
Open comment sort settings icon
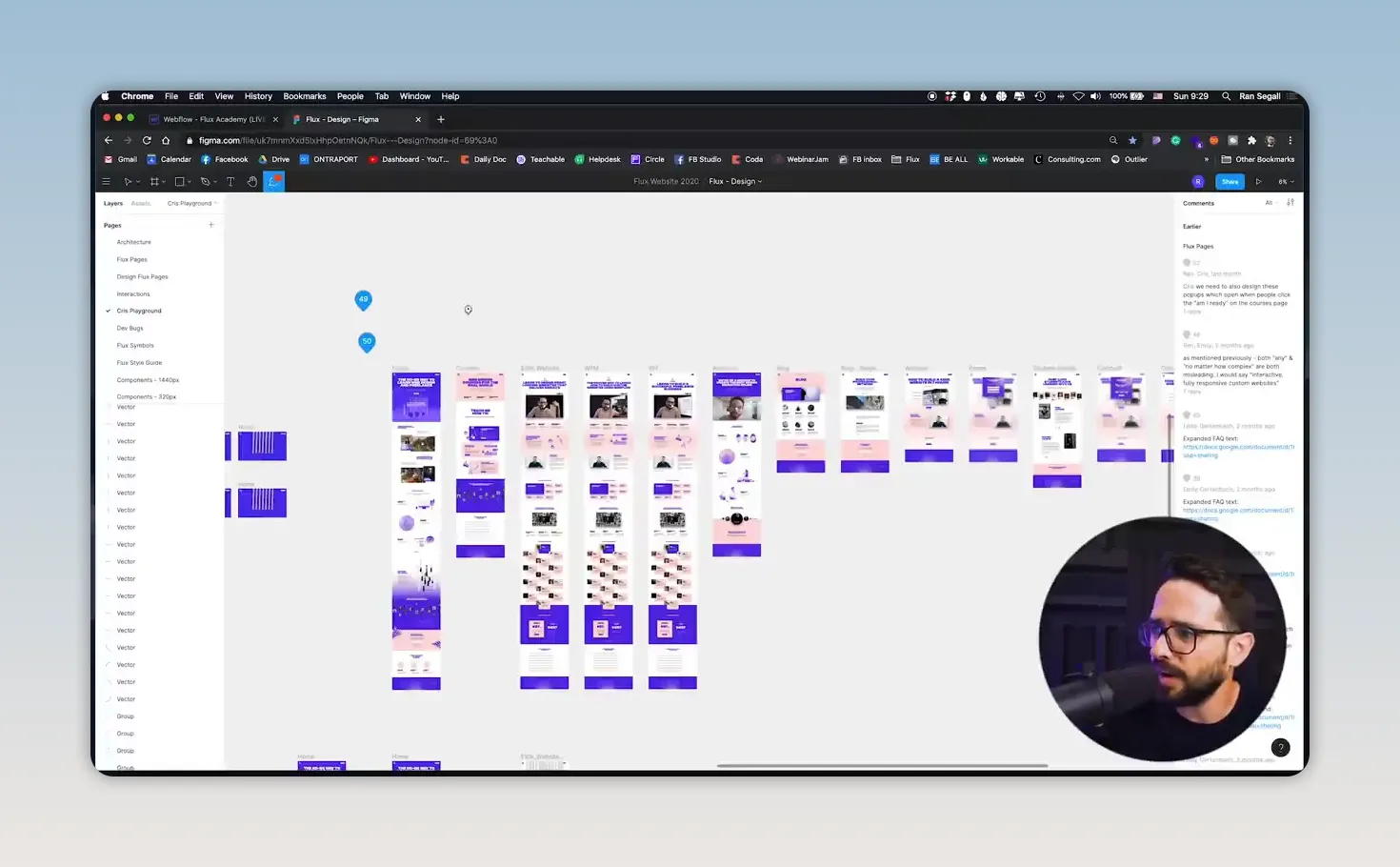(x=1290, y=203)
